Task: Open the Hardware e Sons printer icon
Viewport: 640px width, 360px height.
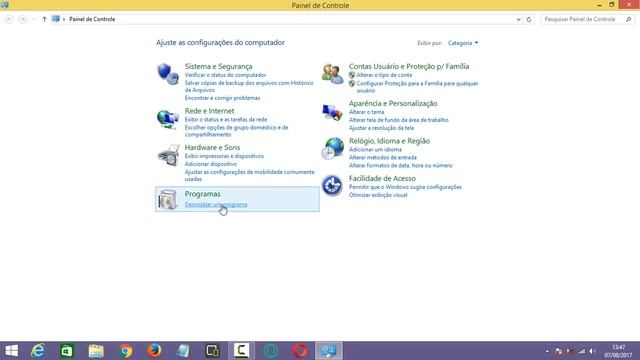Action: coord(169,155)
